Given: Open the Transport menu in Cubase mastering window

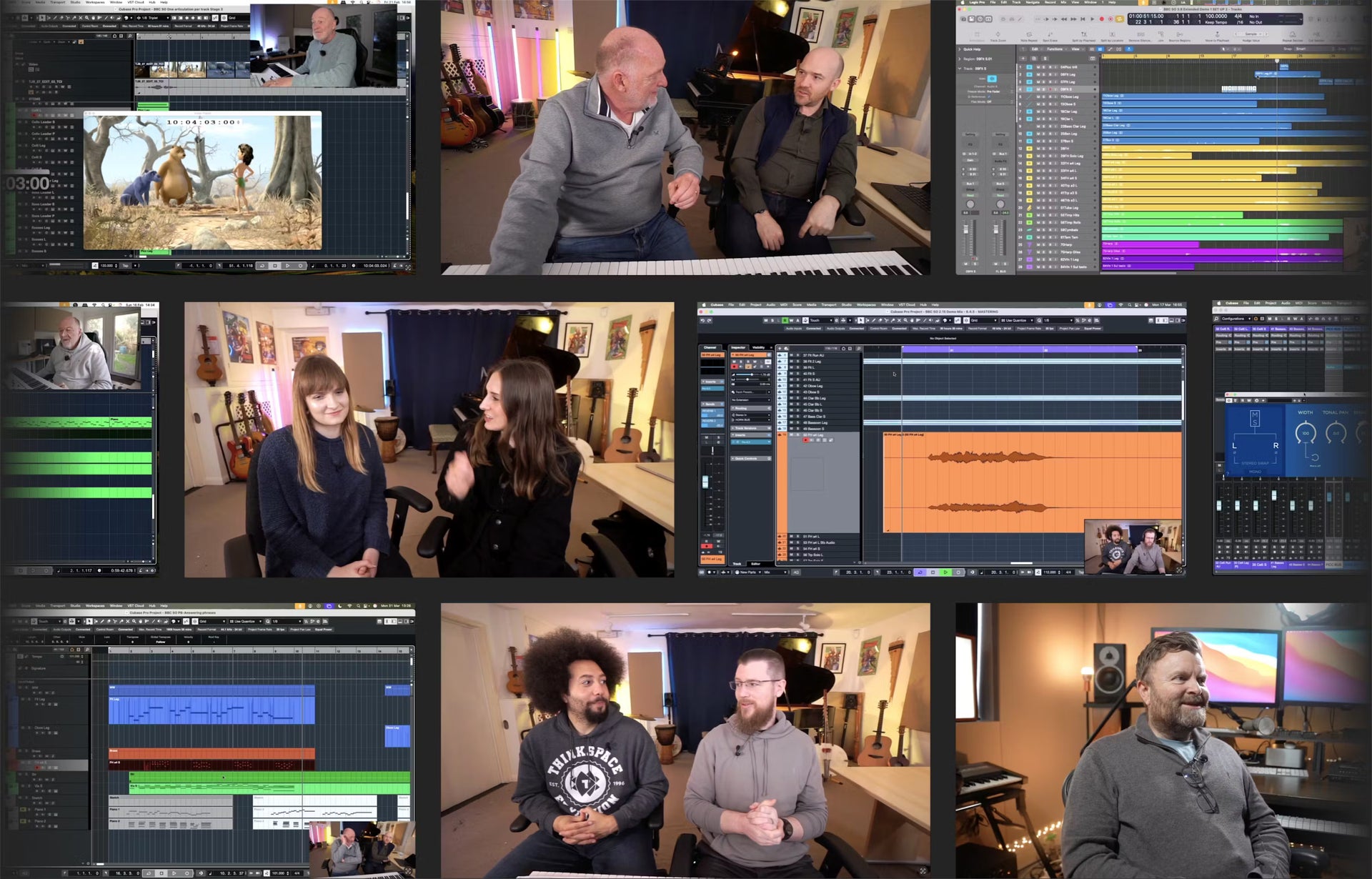Looking at the screenshot, I should click(x=829, y=304).
